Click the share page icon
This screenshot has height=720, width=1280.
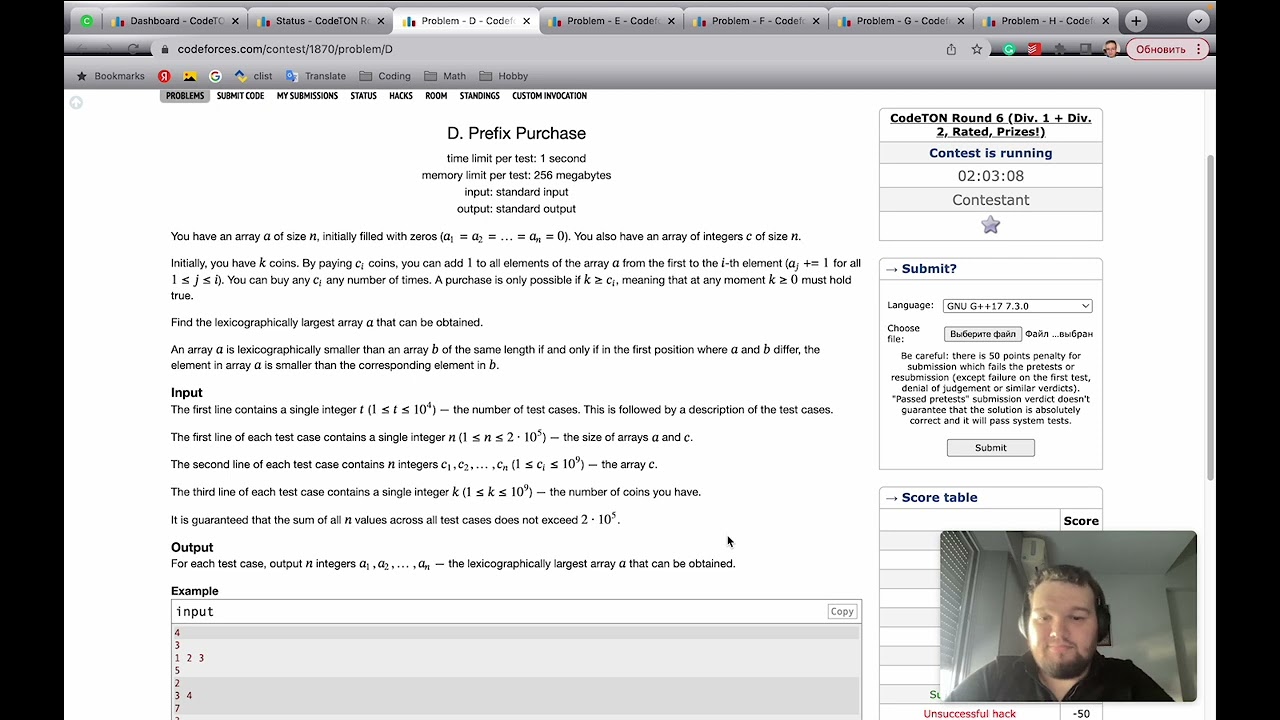951,49
